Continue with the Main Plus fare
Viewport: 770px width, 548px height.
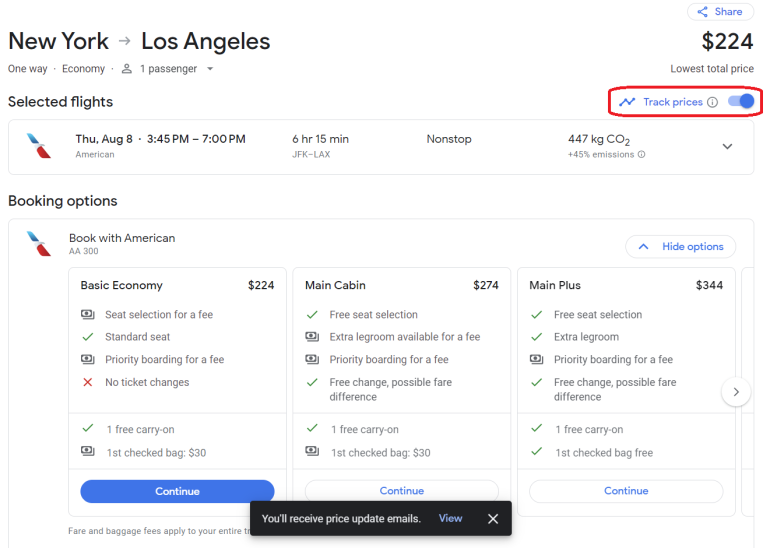626,491
